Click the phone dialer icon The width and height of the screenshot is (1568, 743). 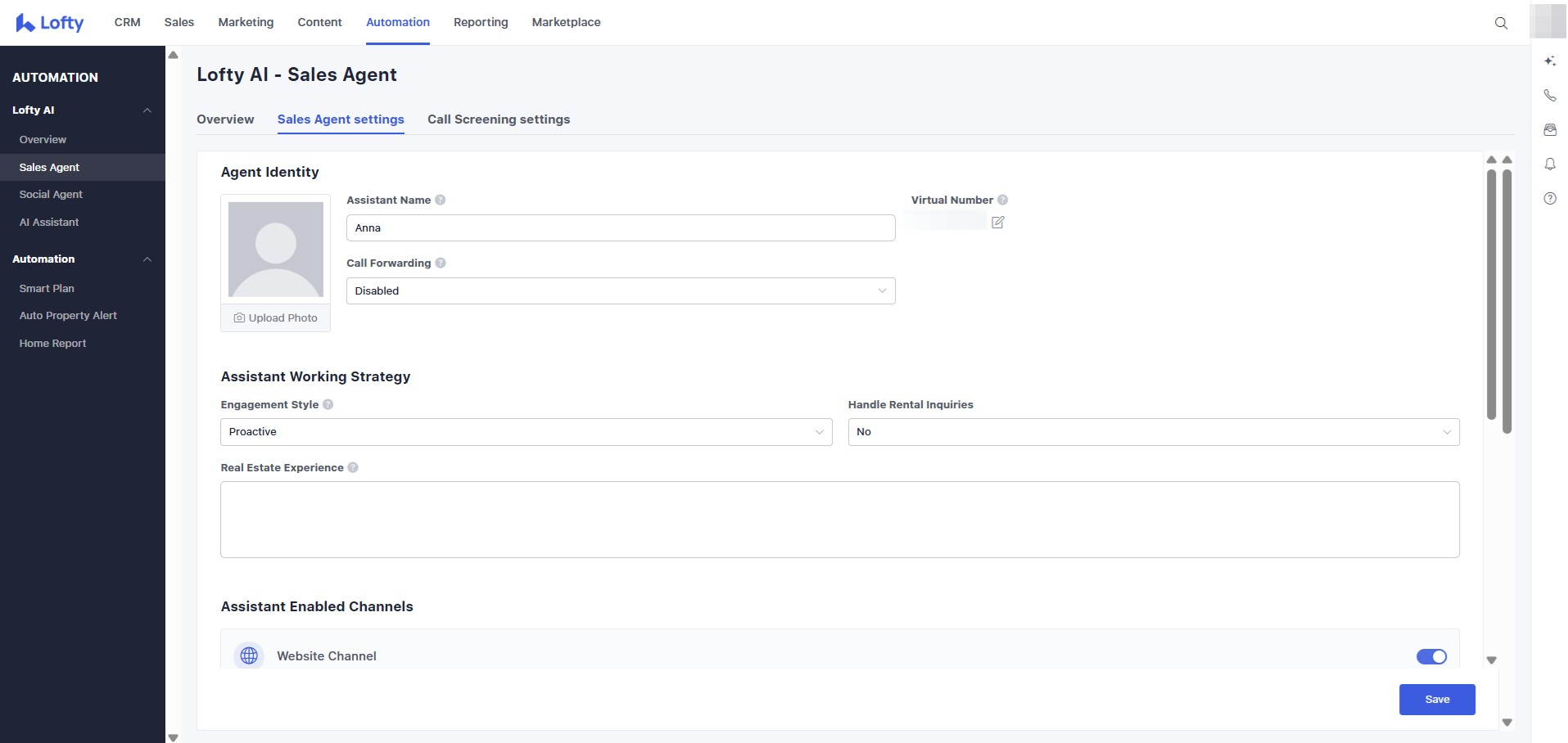tap(1549, 96)
